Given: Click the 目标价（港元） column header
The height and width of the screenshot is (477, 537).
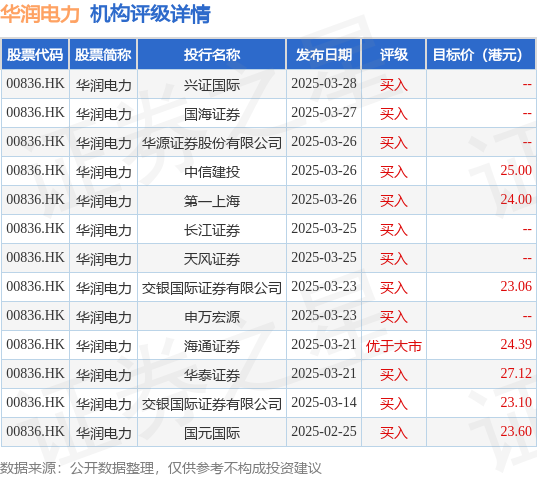Looking at the screenshot, I should (x=482, y=54).
